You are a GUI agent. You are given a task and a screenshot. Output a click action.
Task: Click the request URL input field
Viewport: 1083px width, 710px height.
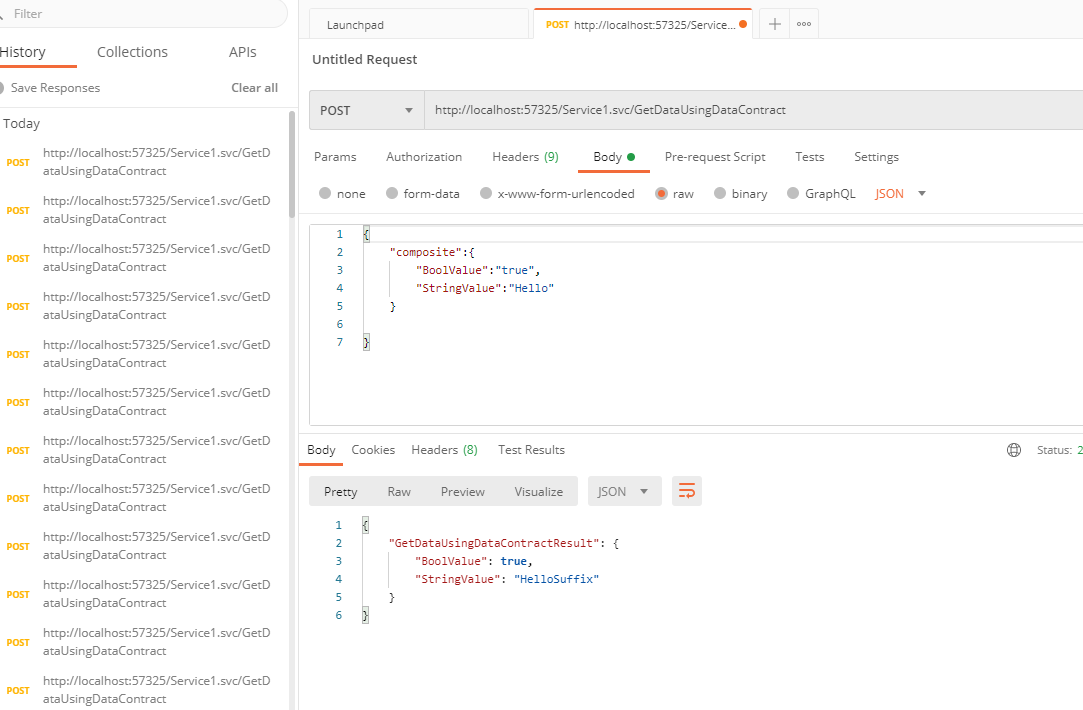pyautogui.click(x=754, y=111)
